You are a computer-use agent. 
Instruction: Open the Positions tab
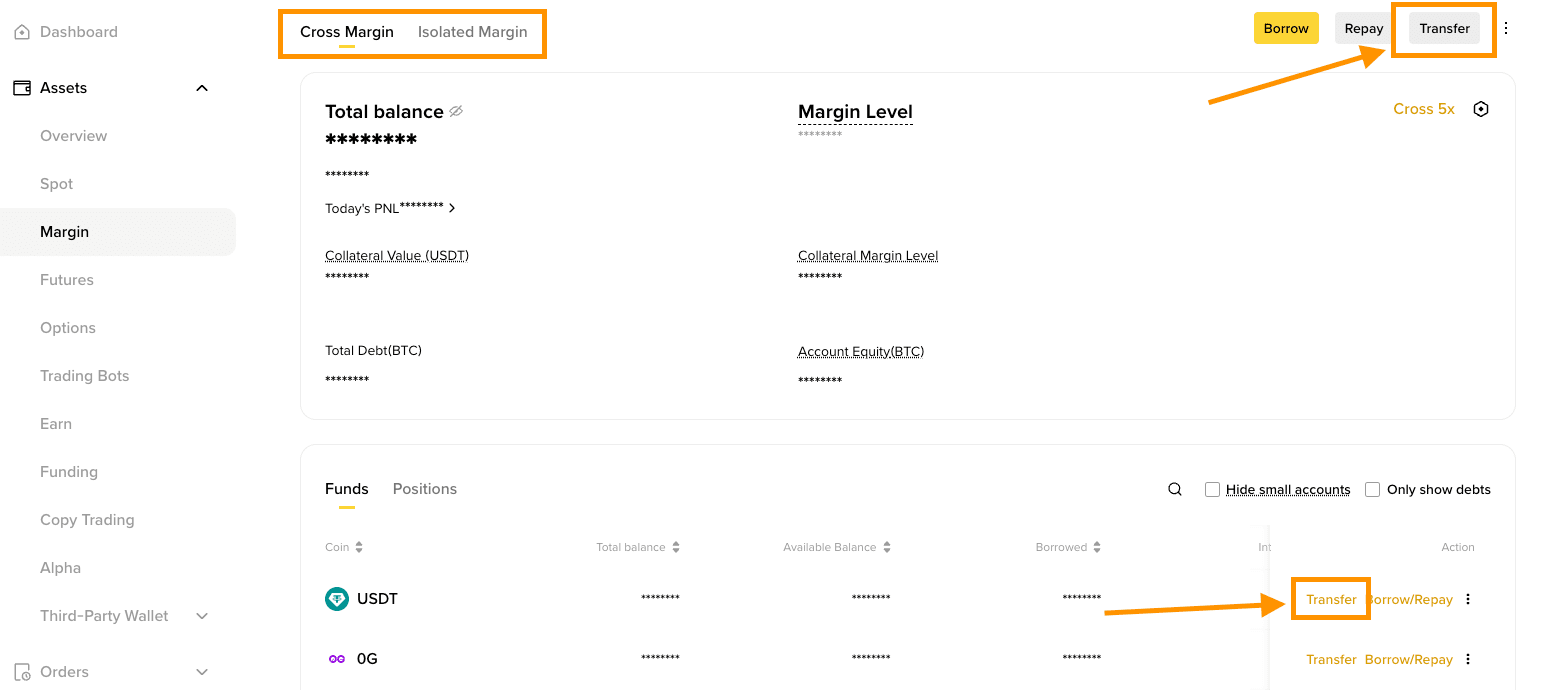pyautogui.click(x=425, y=489)
